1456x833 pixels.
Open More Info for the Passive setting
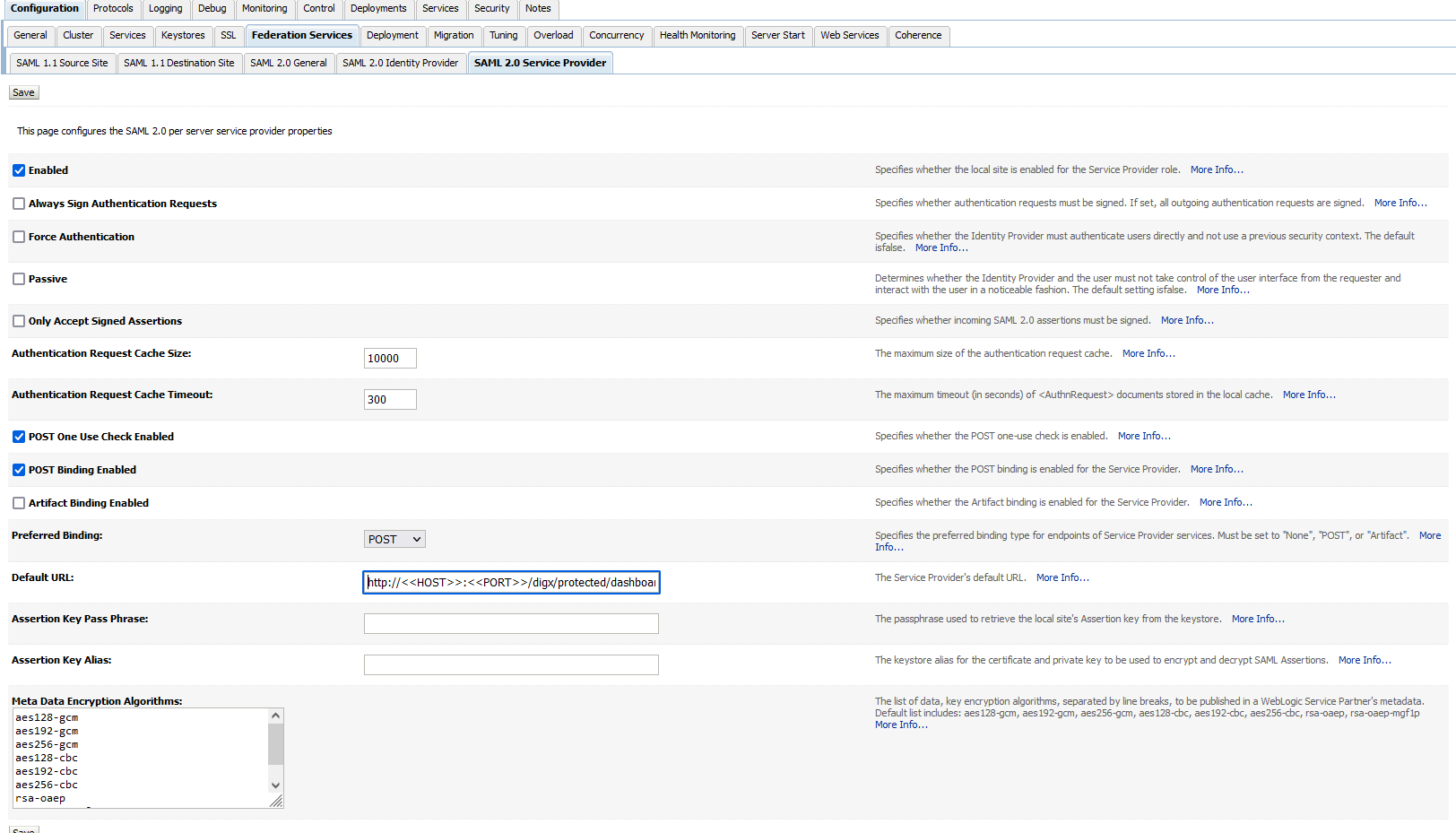pos(1223,291)
